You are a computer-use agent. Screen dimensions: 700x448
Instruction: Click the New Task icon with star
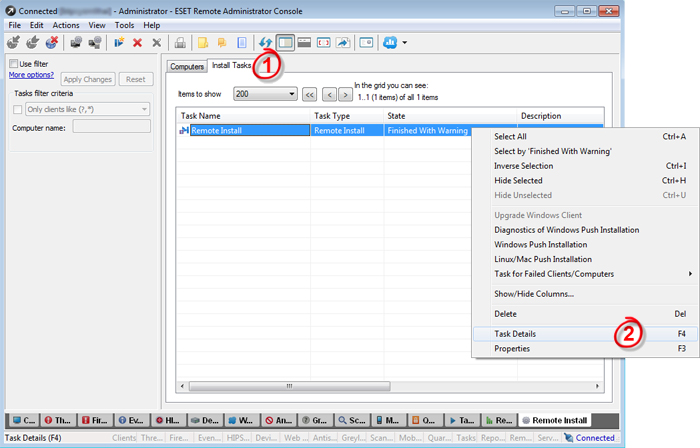119,43
